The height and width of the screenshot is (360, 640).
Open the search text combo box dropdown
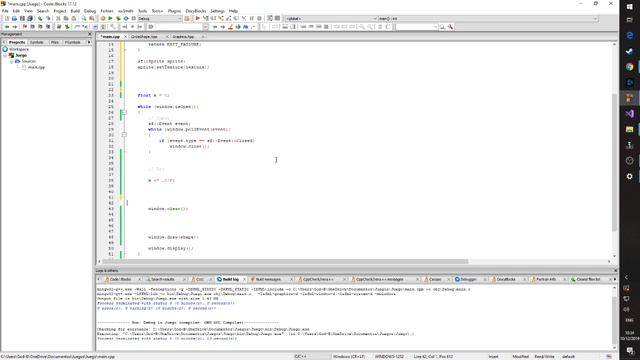(x=435, y=27)
